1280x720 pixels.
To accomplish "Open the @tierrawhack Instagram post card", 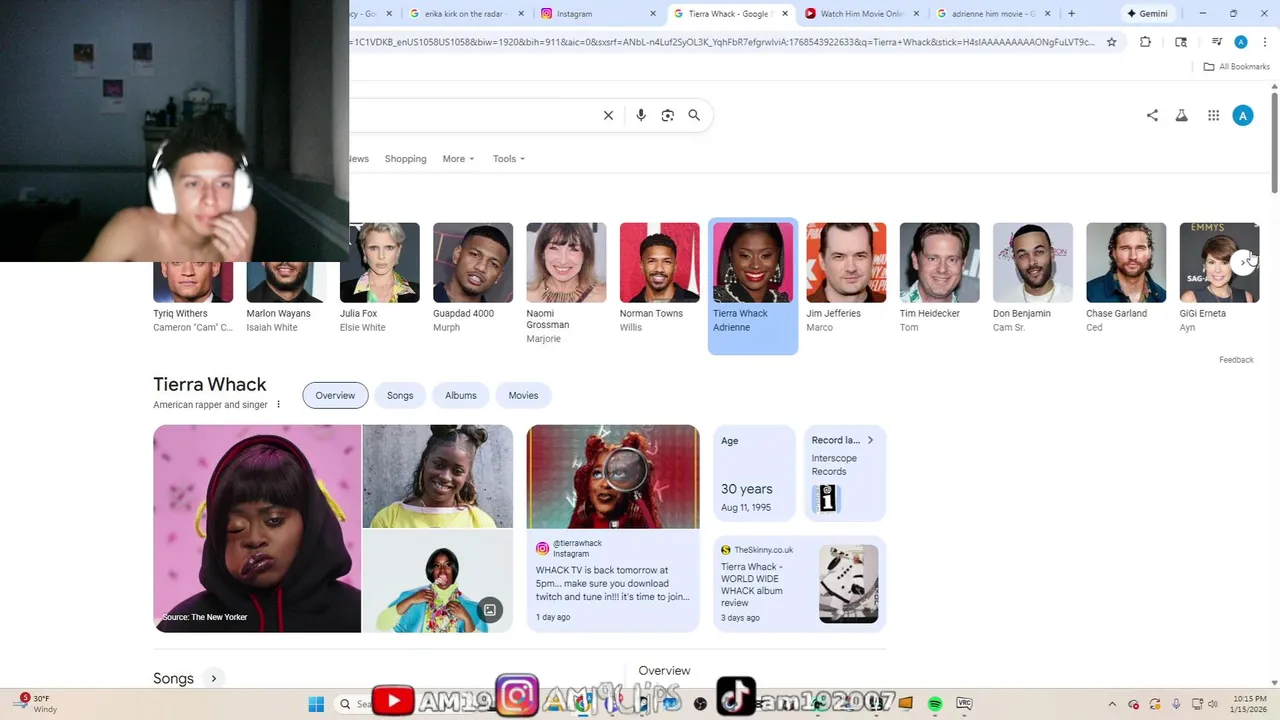I will 613,528.
